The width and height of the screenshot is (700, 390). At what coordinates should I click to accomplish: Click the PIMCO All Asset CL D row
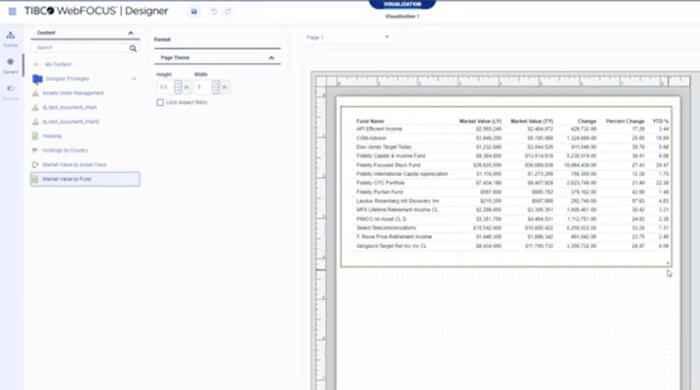512,219
